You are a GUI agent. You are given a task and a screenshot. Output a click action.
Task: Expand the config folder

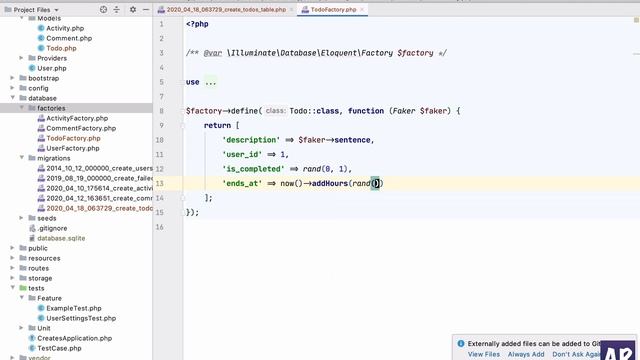click(x=12, y=88)
